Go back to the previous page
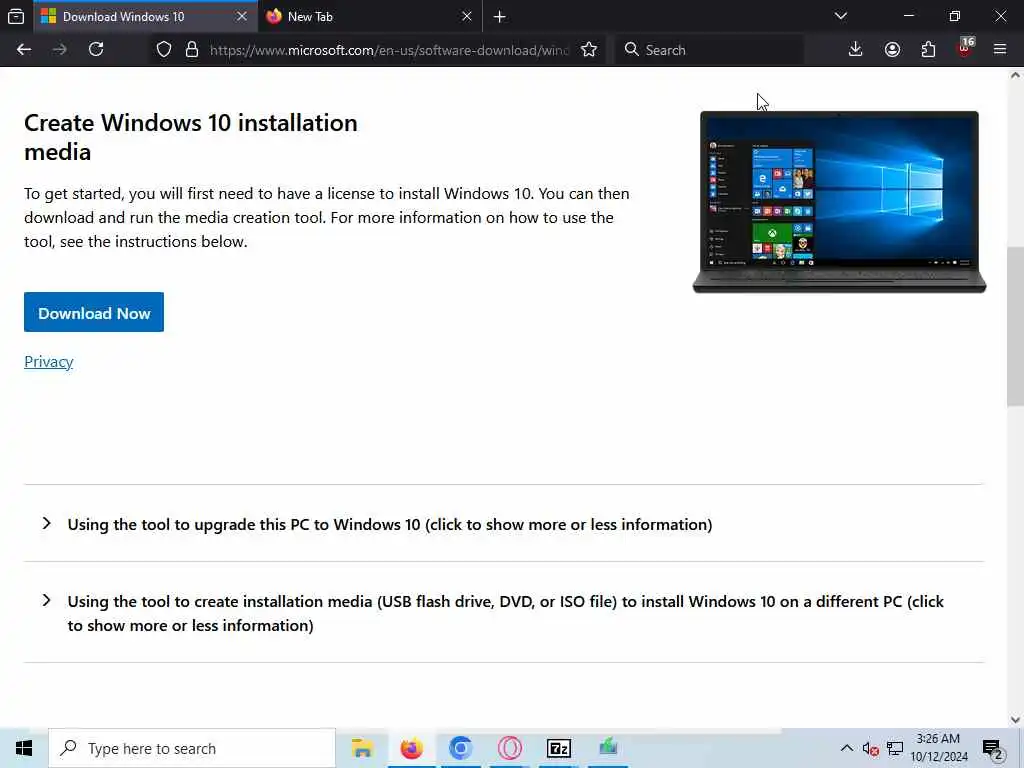The height and width of the screenshot is (768, 1024). click(x=24, y=50)
